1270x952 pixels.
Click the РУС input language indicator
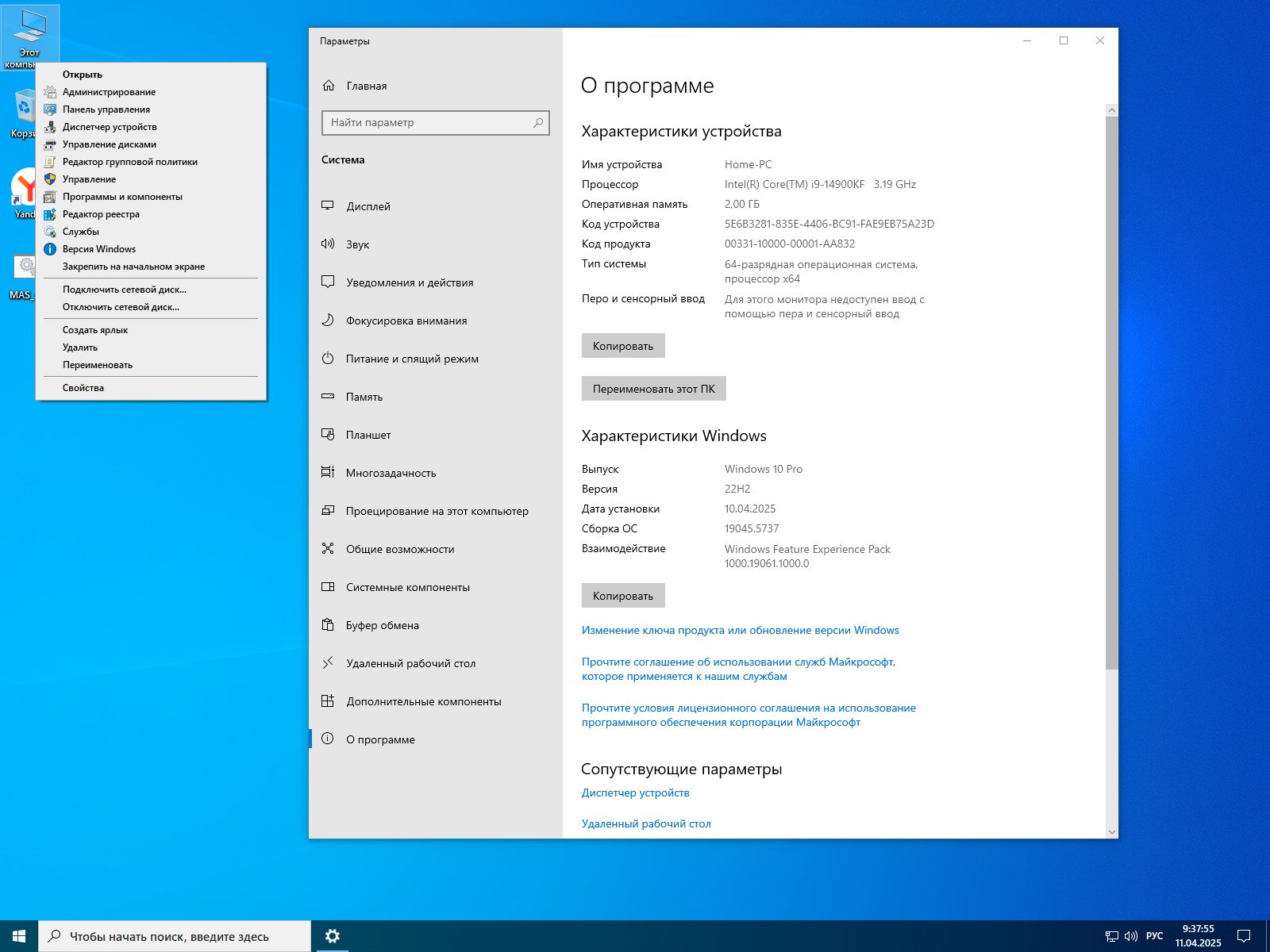(1155, 936)
